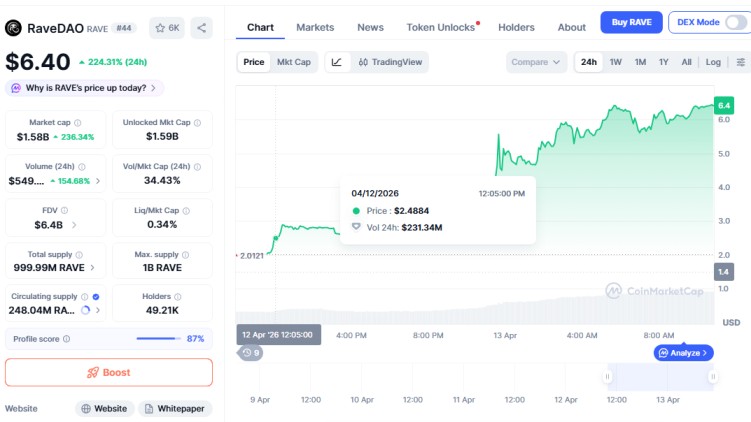Screen dimensions: 751x422
Task: Click Vol/Mkt Cap (24h) info icon
Action: 197,167
